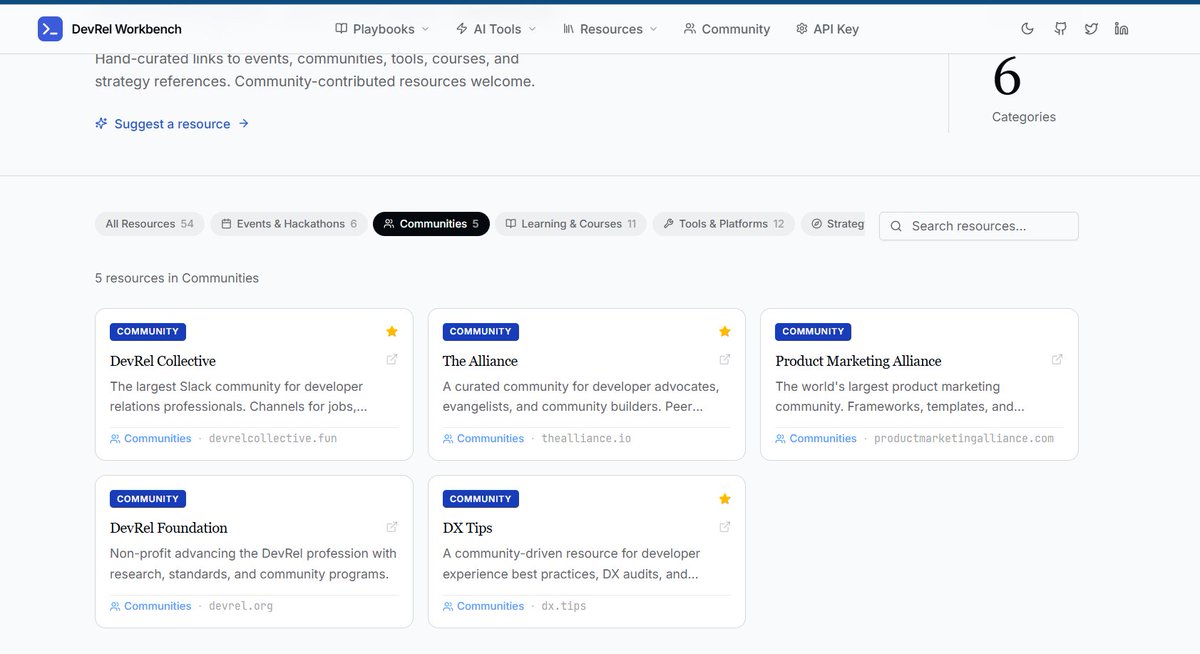Click the book icon in Learning & Courses
Screen dimensions: 1200x654
[x=511, y=224]
